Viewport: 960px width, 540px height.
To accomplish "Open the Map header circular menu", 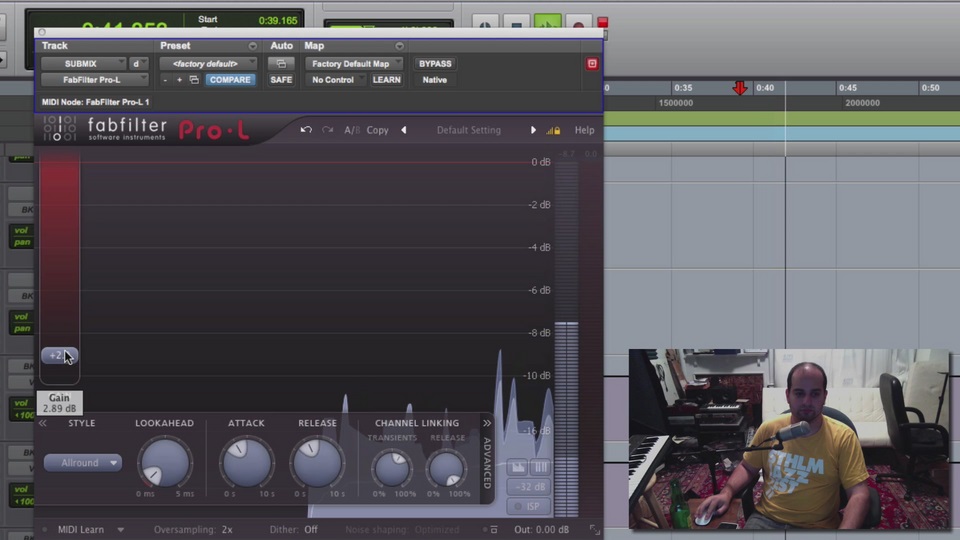I will tap(399, 46).
